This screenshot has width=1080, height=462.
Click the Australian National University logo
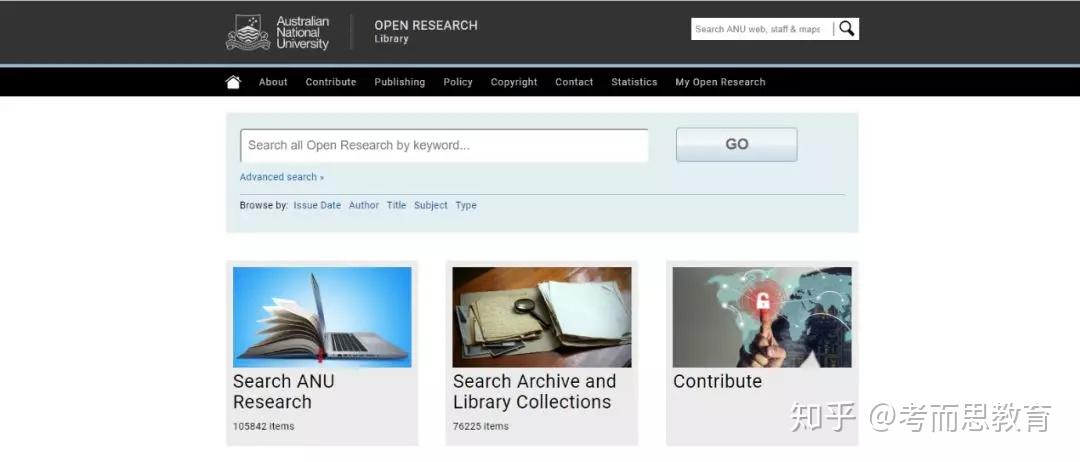(278, 32)
